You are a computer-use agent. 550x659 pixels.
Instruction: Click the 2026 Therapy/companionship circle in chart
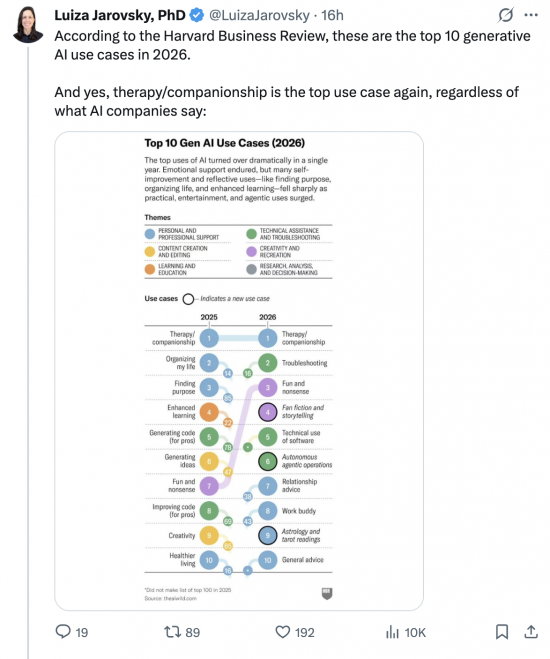click(268, 338)
